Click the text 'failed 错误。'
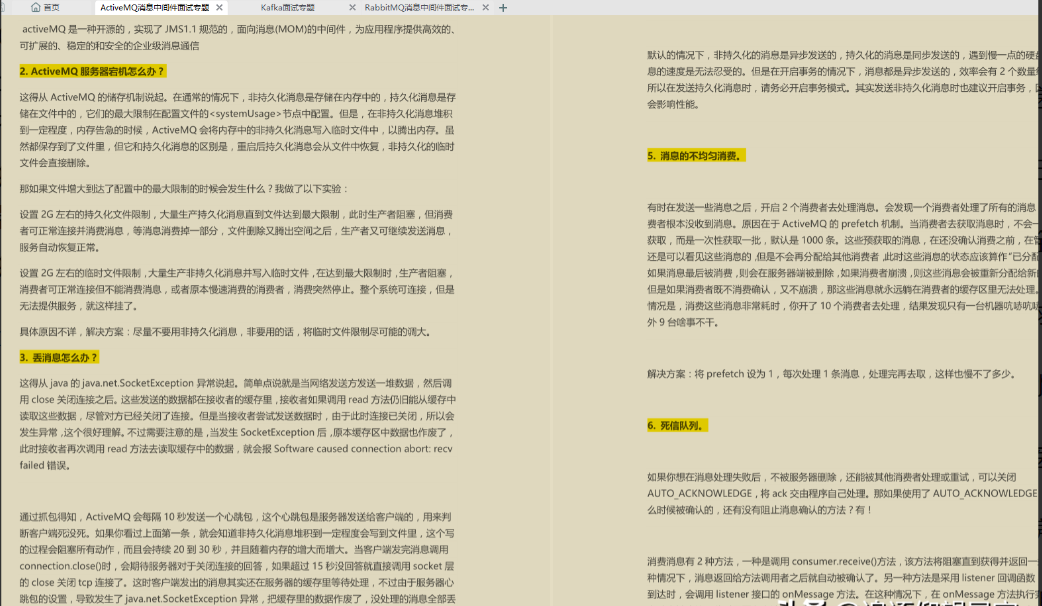 coord(45,465)
